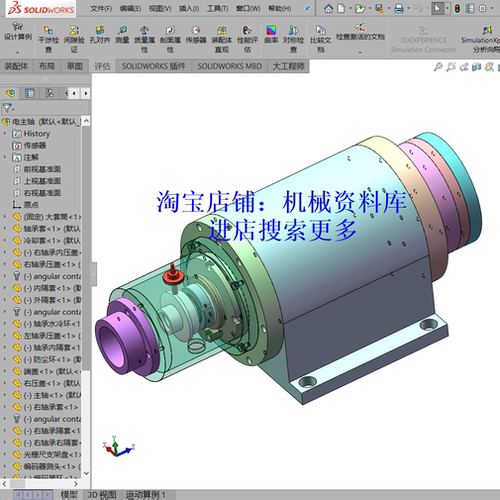Switch to the 布局 ribbon tab
The width and height of the screenshot is (500, 500).
pyautogui.click(x=47, y=66)
